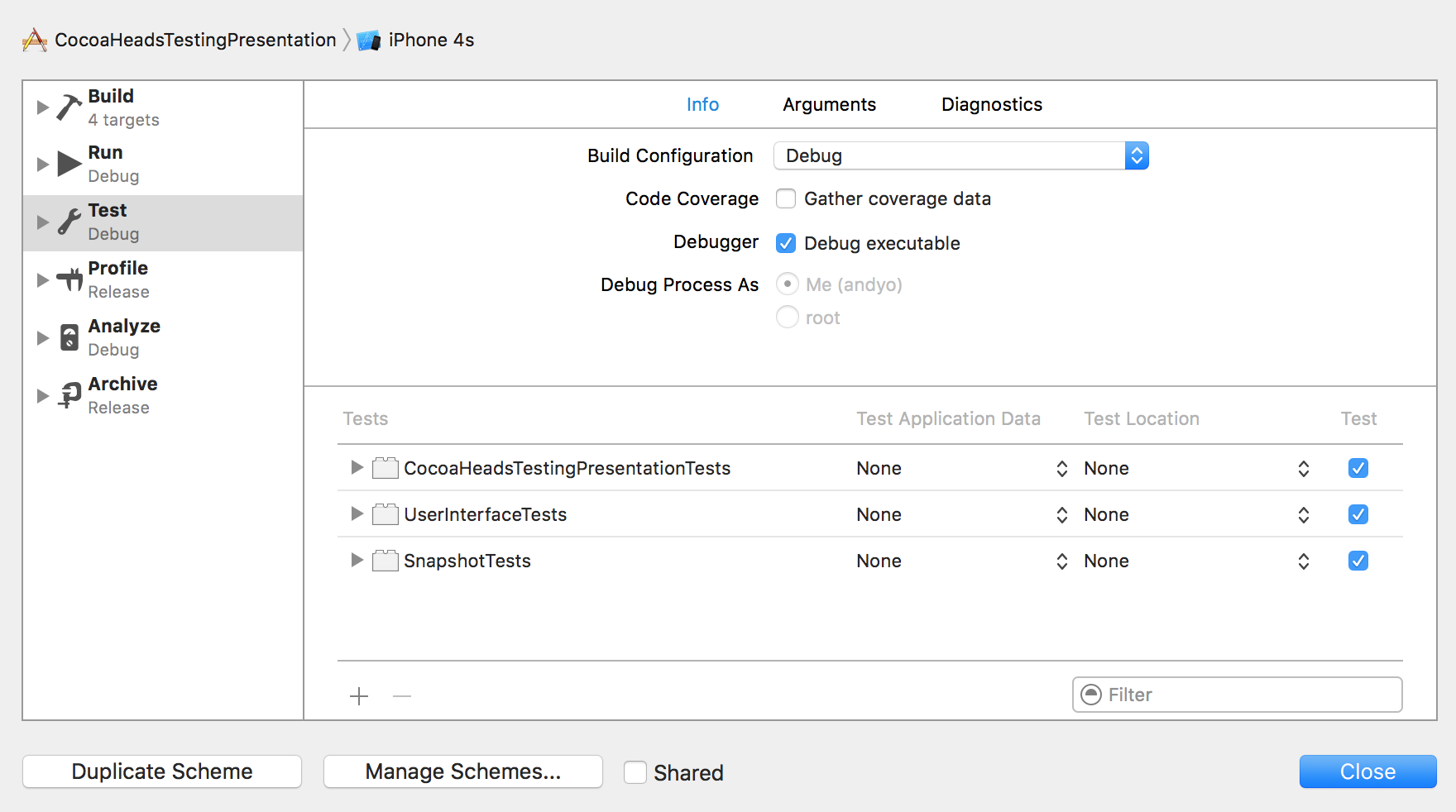Screen dimensions: 1456x812
Task: Select the Build action in sidebar
Action: 163,107
